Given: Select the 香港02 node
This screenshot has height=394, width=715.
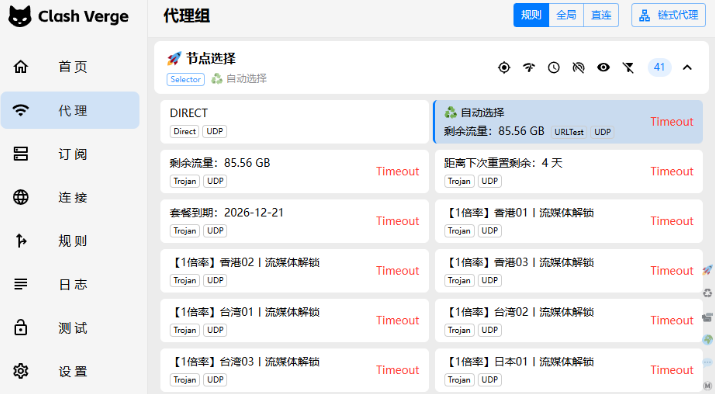Looking at the screenshot, I should pyautogui.click(x=295, y=271).
